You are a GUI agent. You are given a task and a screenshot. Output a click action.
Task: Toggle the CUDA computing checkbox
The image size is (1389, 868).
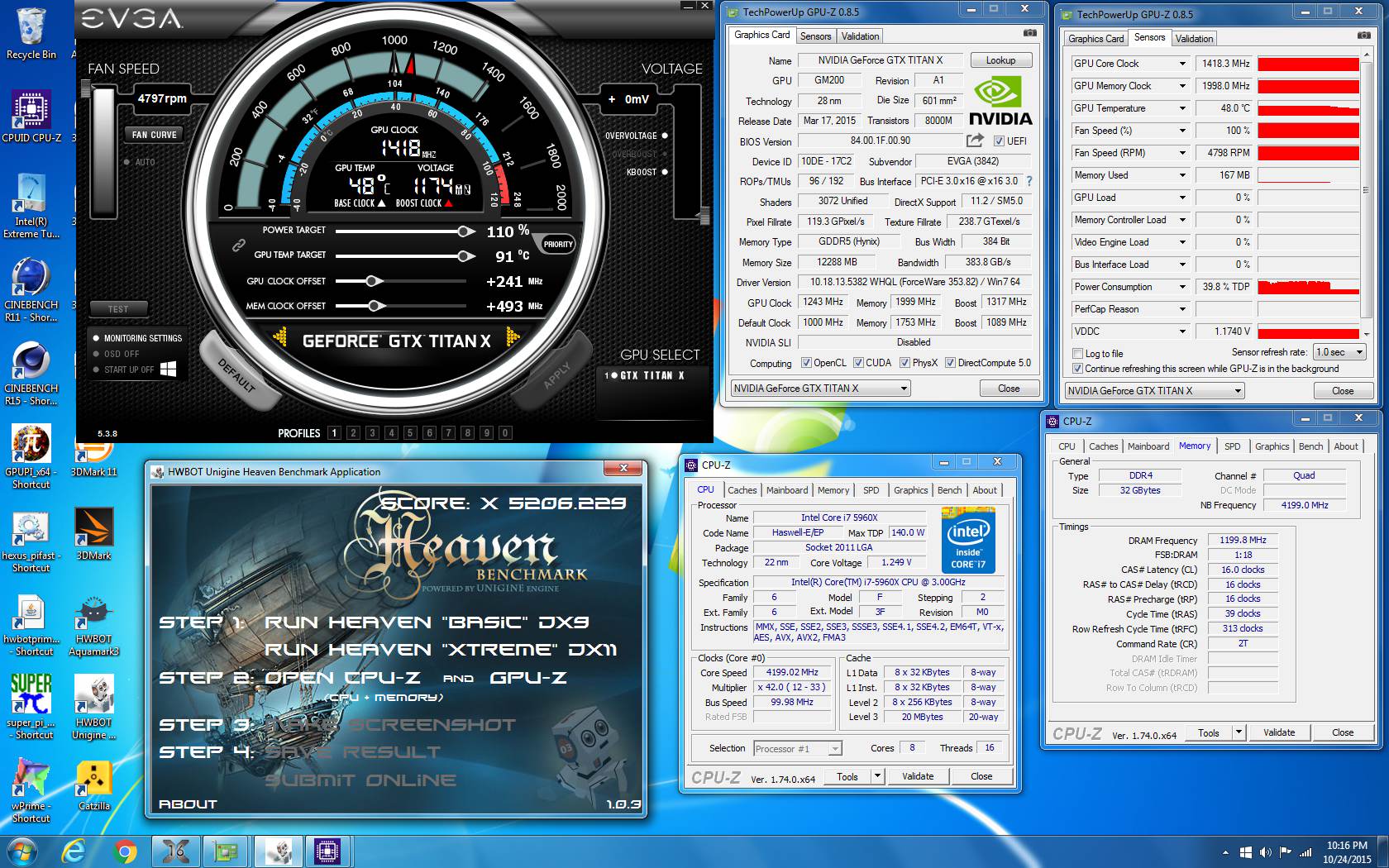click(x=858, y=363)
